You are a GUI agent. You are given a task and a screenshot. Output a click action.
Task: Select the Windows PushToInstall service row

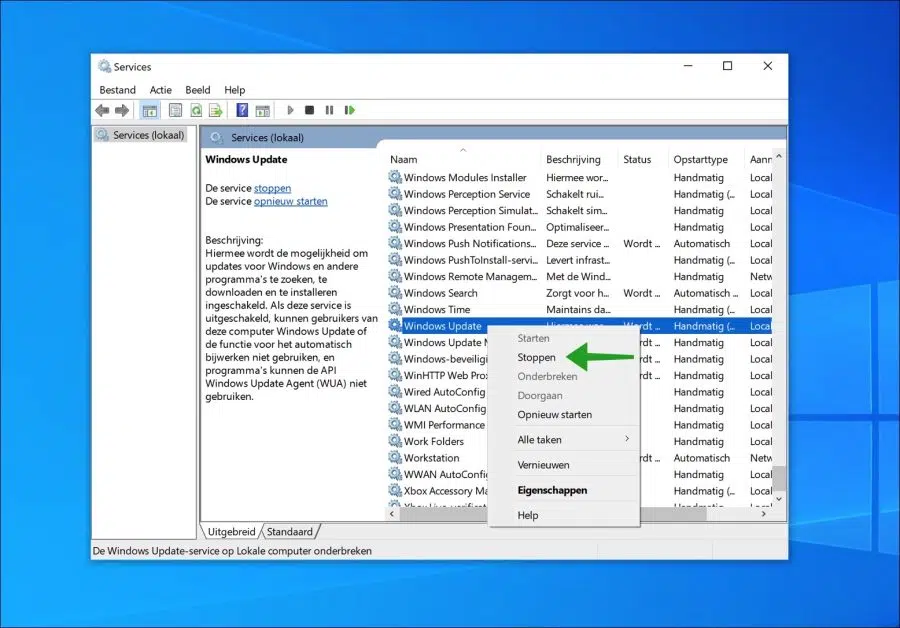(x=580, y=259)
